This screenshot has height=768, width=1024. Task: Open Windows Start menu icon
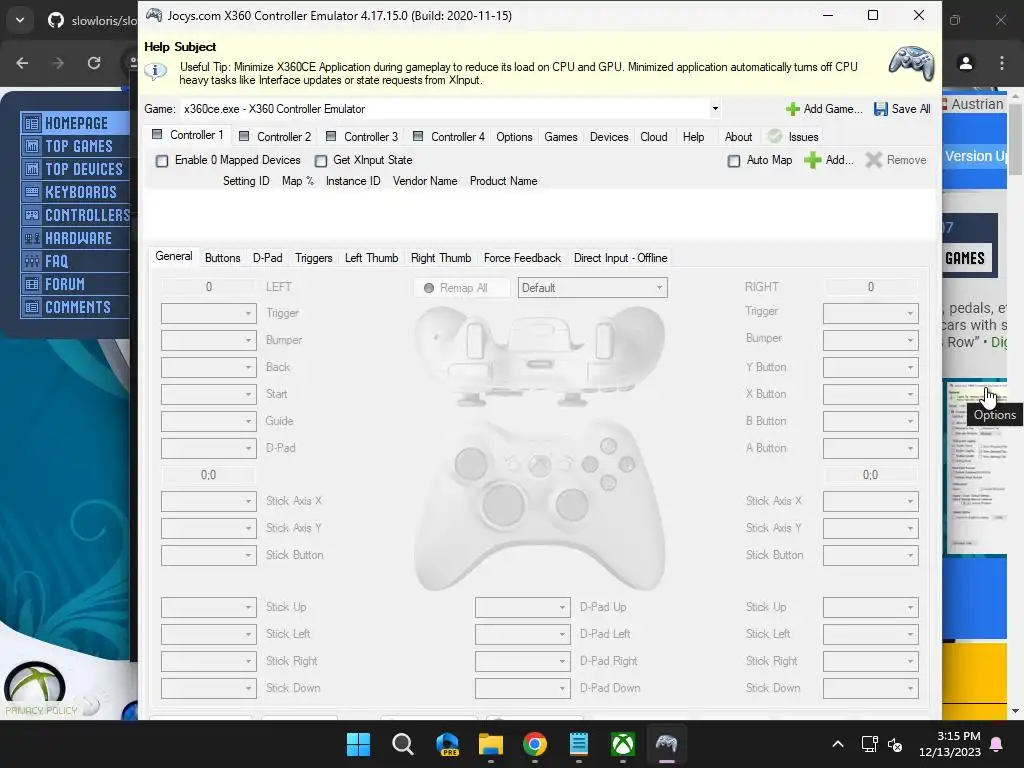pyautogui.click(x=358, y=744)
